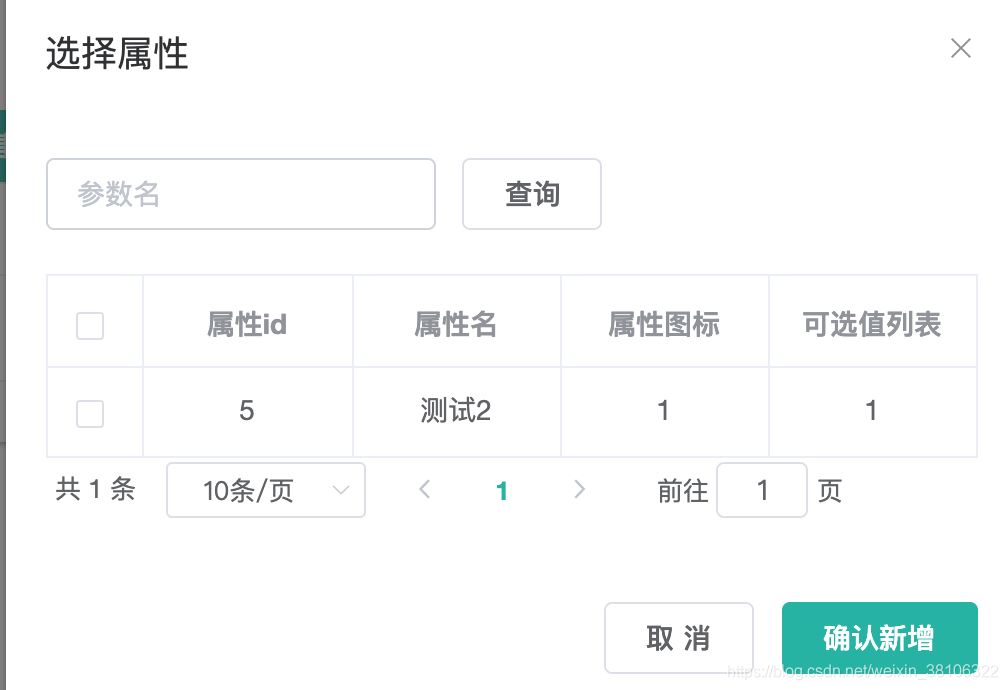Click the dropdown chevron on 10条/页 selector
Screen dimensions: 1008x690
(x=342, y=490)
